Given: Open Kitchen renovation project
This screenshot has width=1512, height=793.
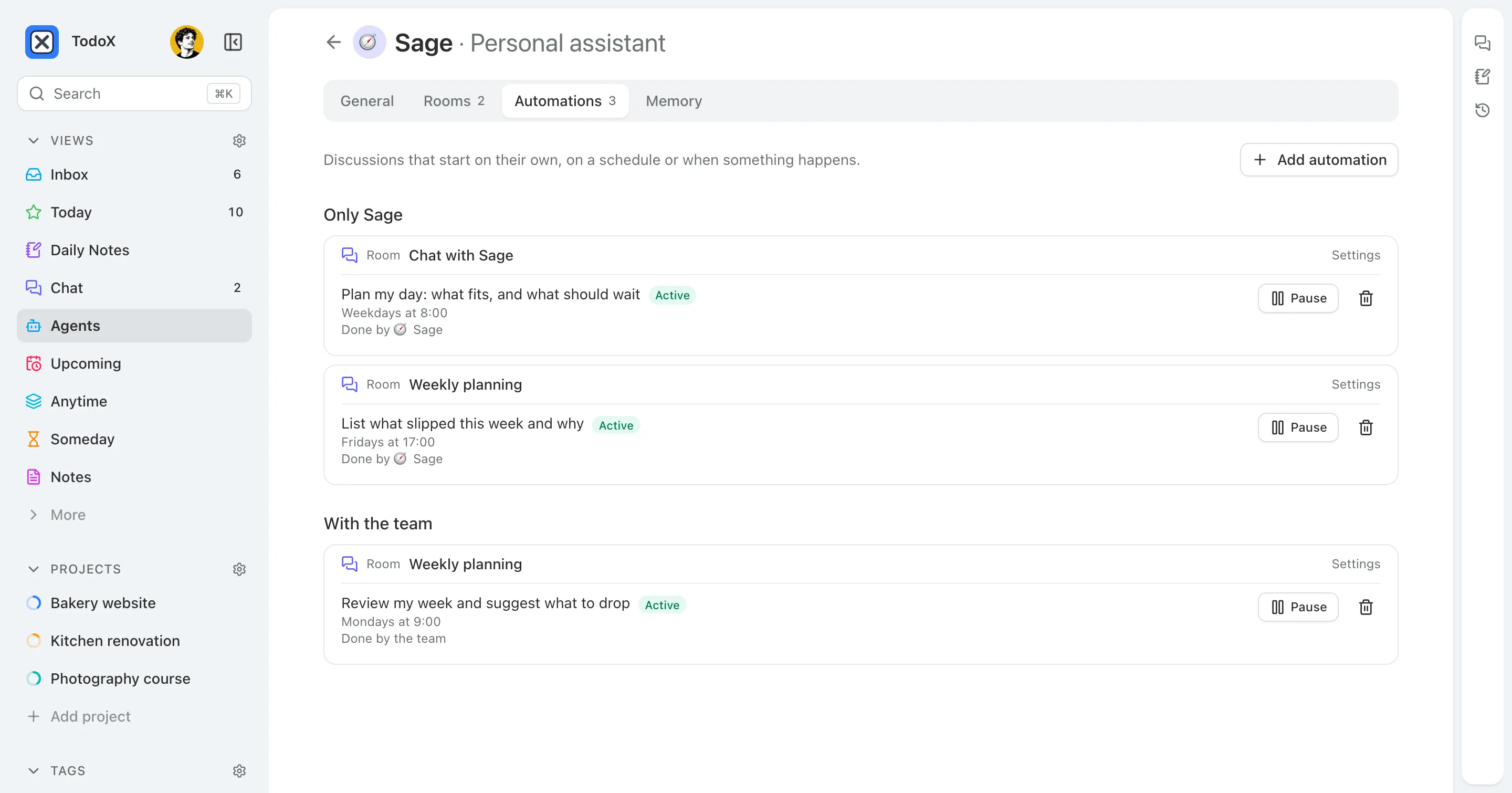Looking at the screenshot, I should (134, 640).
